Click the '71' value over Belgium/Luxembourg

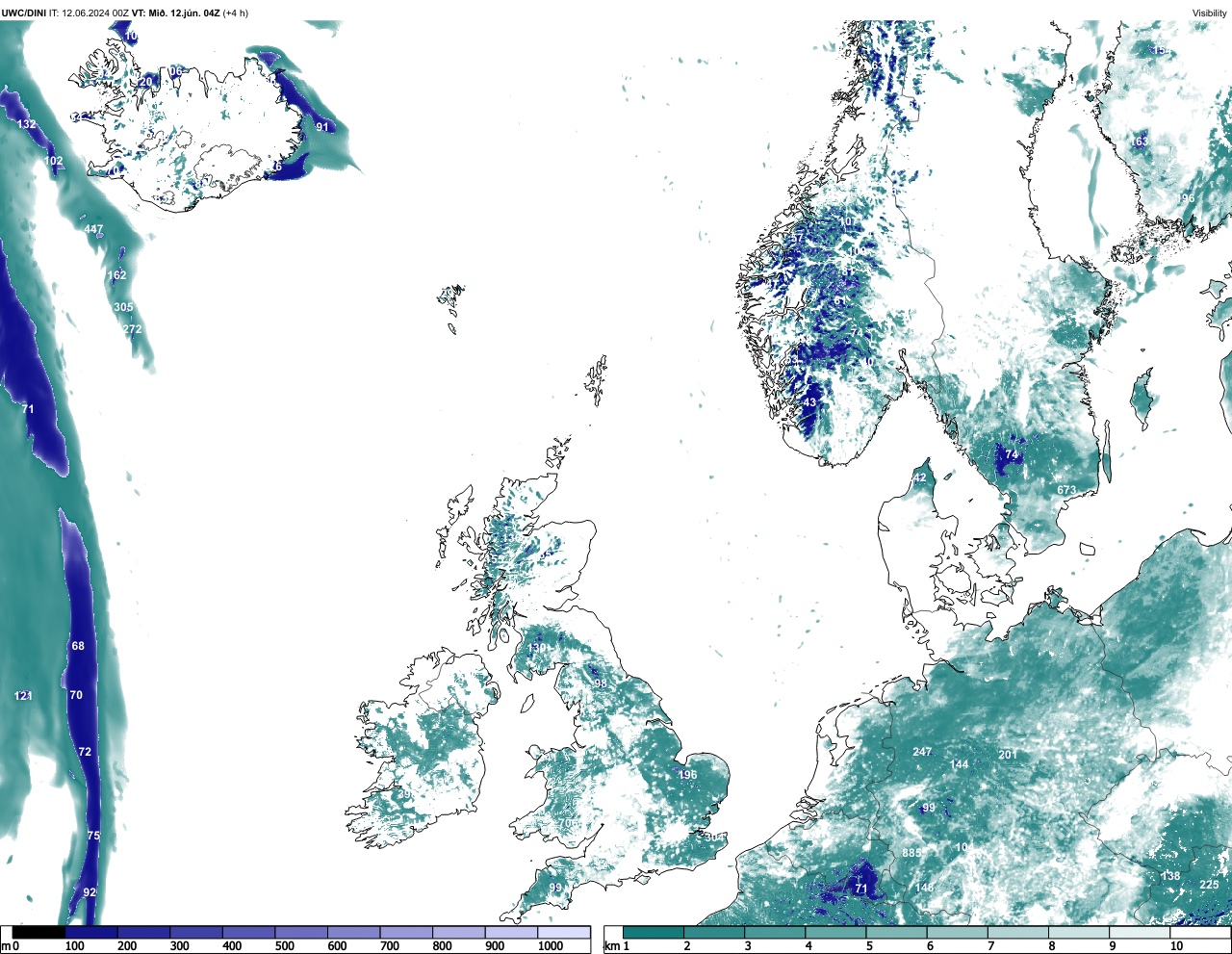tap(861, 889)
